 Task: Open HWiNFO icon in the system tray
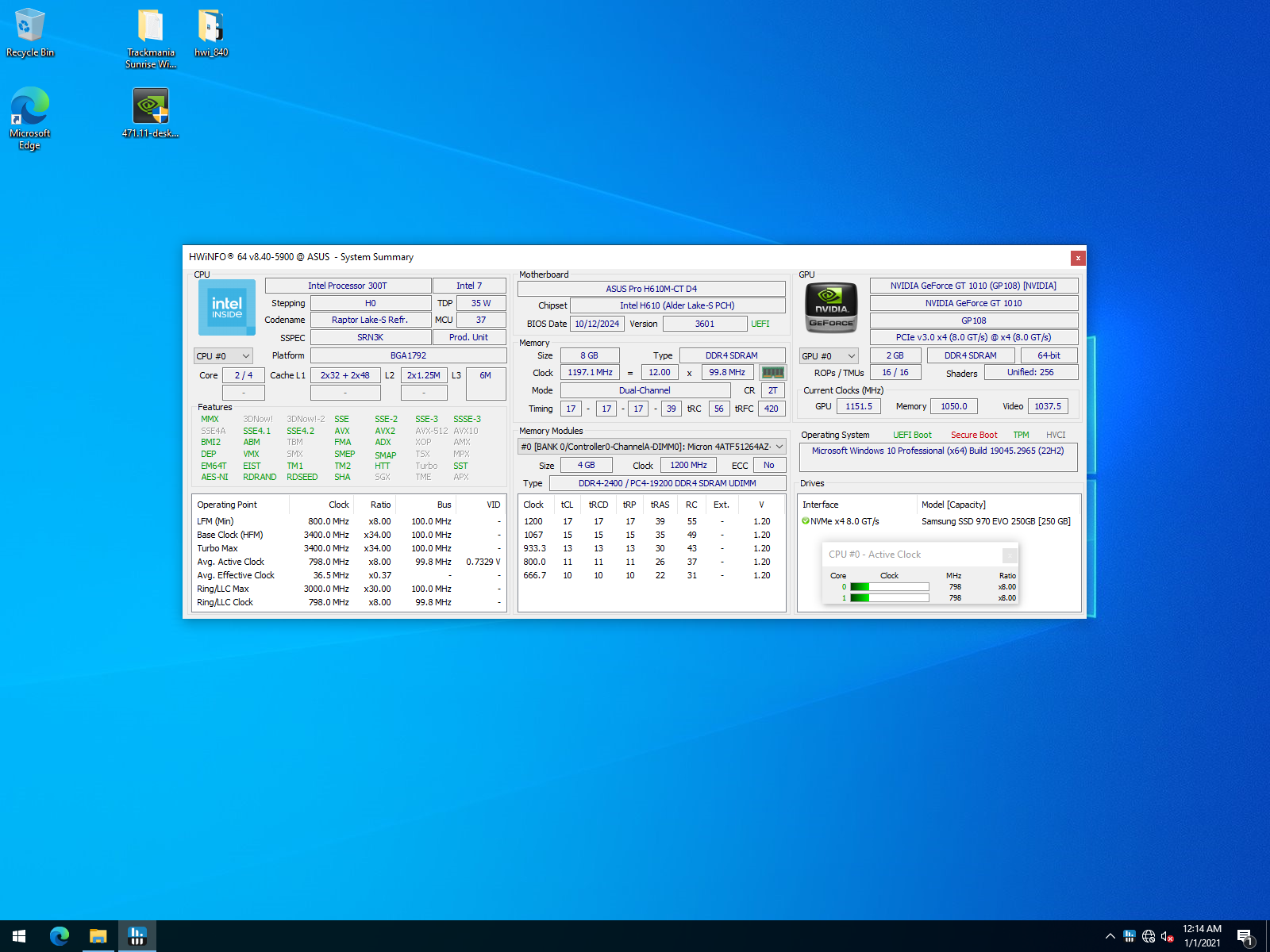[1129, 936]
